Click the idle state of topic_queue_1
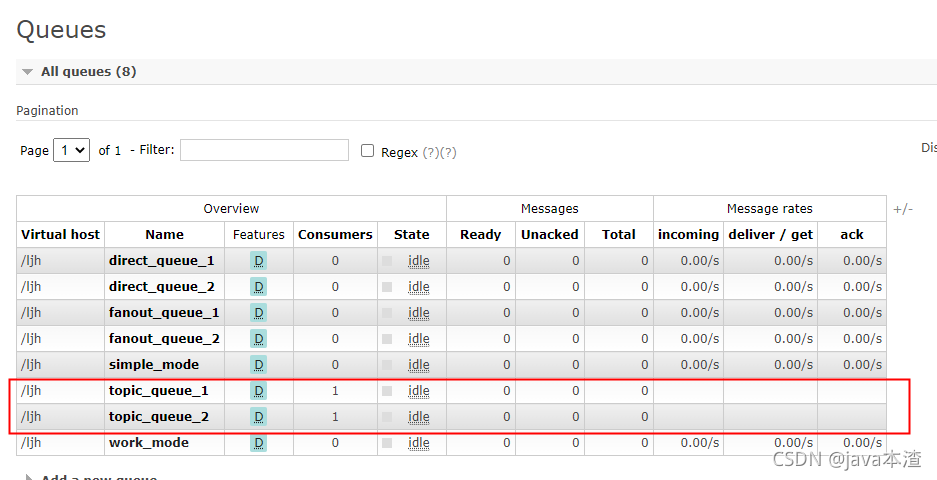This screenshot has width=937, height=480. 418,391
